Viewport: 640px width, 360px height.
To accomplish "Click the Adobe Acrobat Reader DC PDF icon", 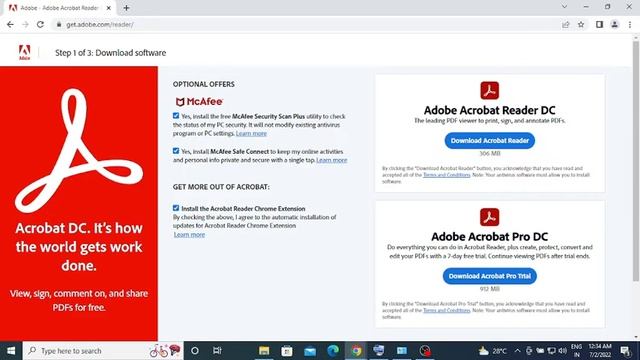I will coord(489,91).
